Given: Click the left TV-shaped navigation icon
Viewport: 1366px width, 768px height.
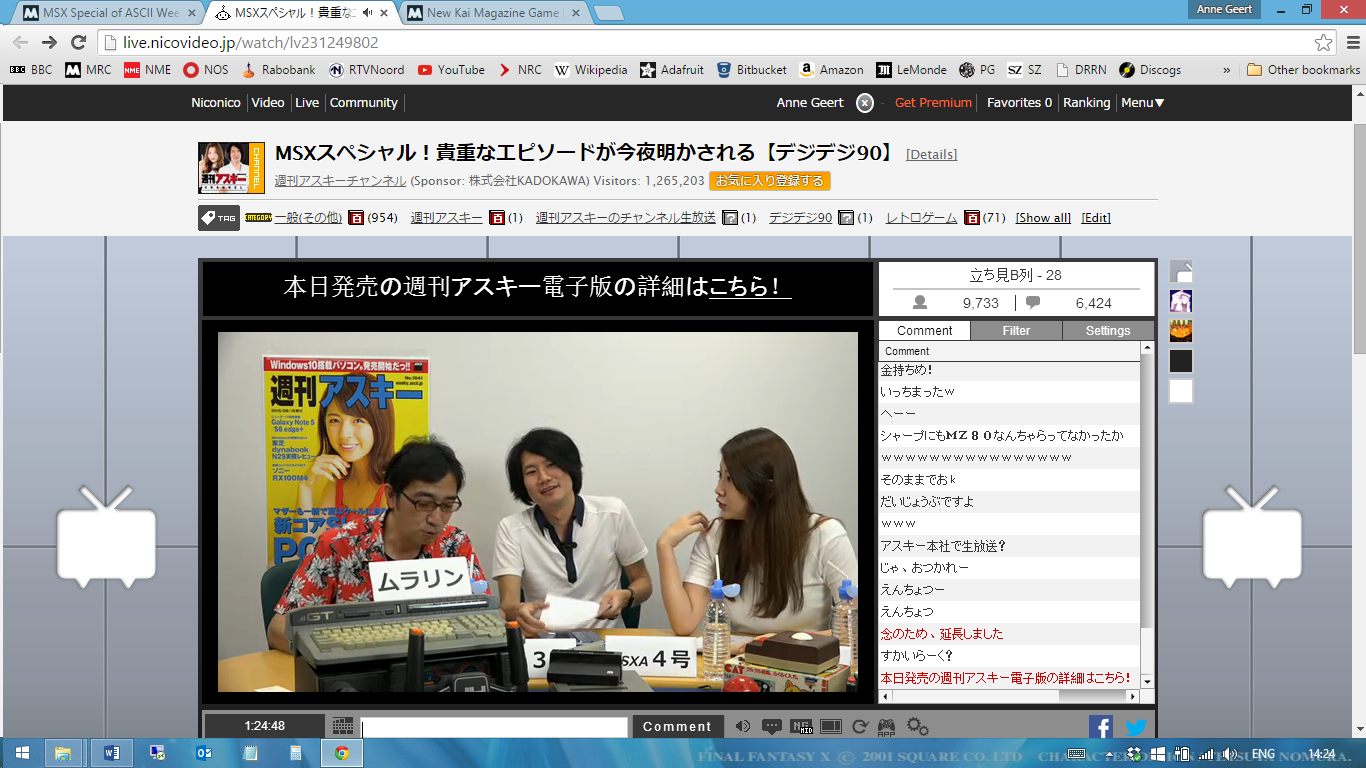Looking at the screenshot, I should click(106, 536).
